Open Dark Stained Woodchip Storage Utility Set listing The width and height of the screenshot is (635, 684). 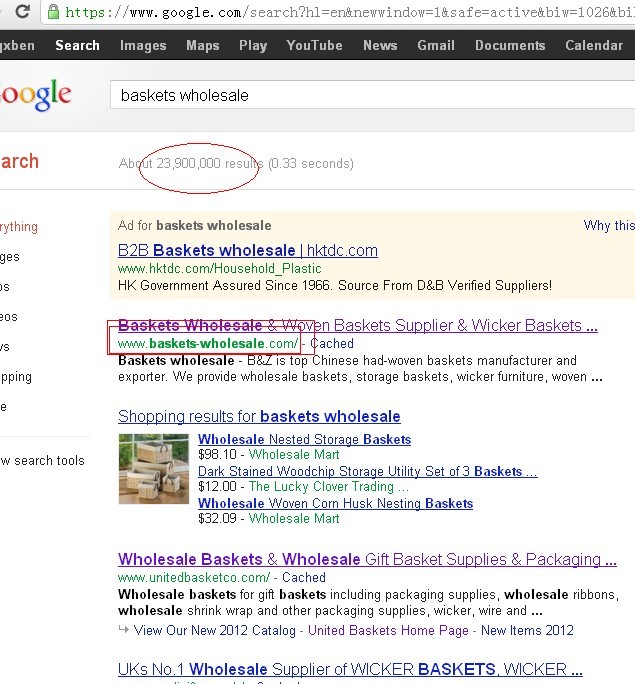368,471
